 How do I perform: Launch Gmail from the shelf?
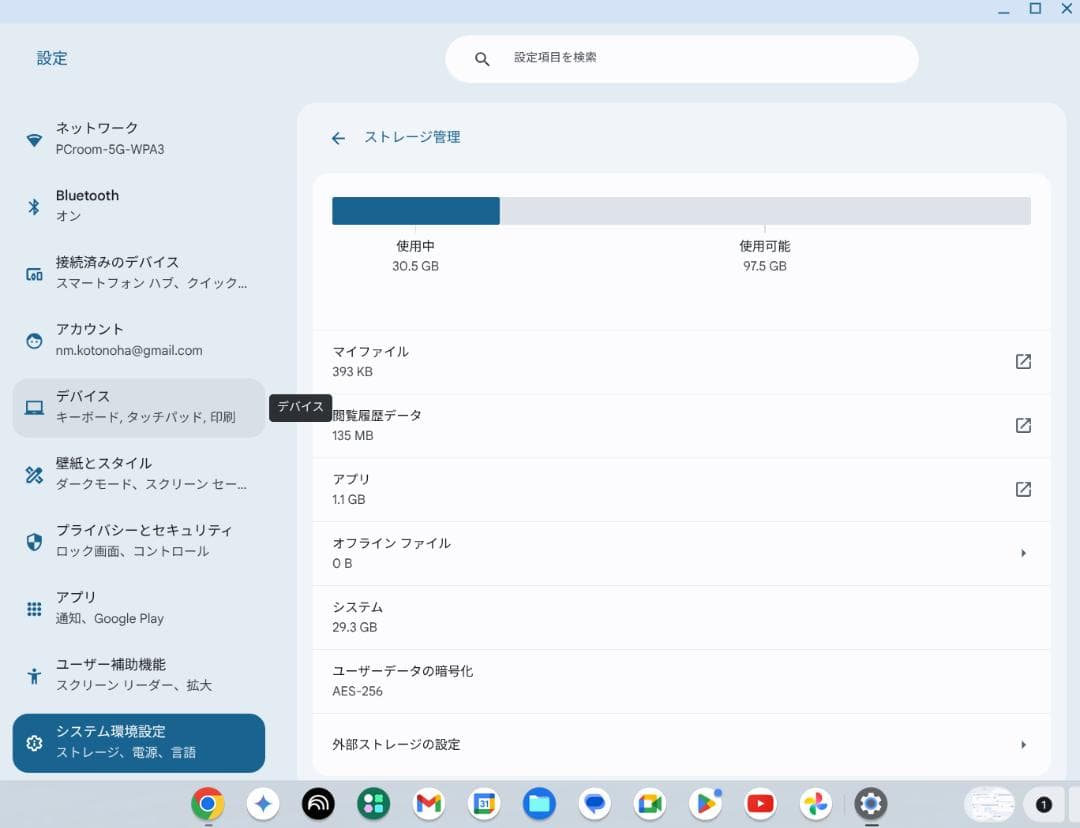pyautogui.click(x=428, y=803)
